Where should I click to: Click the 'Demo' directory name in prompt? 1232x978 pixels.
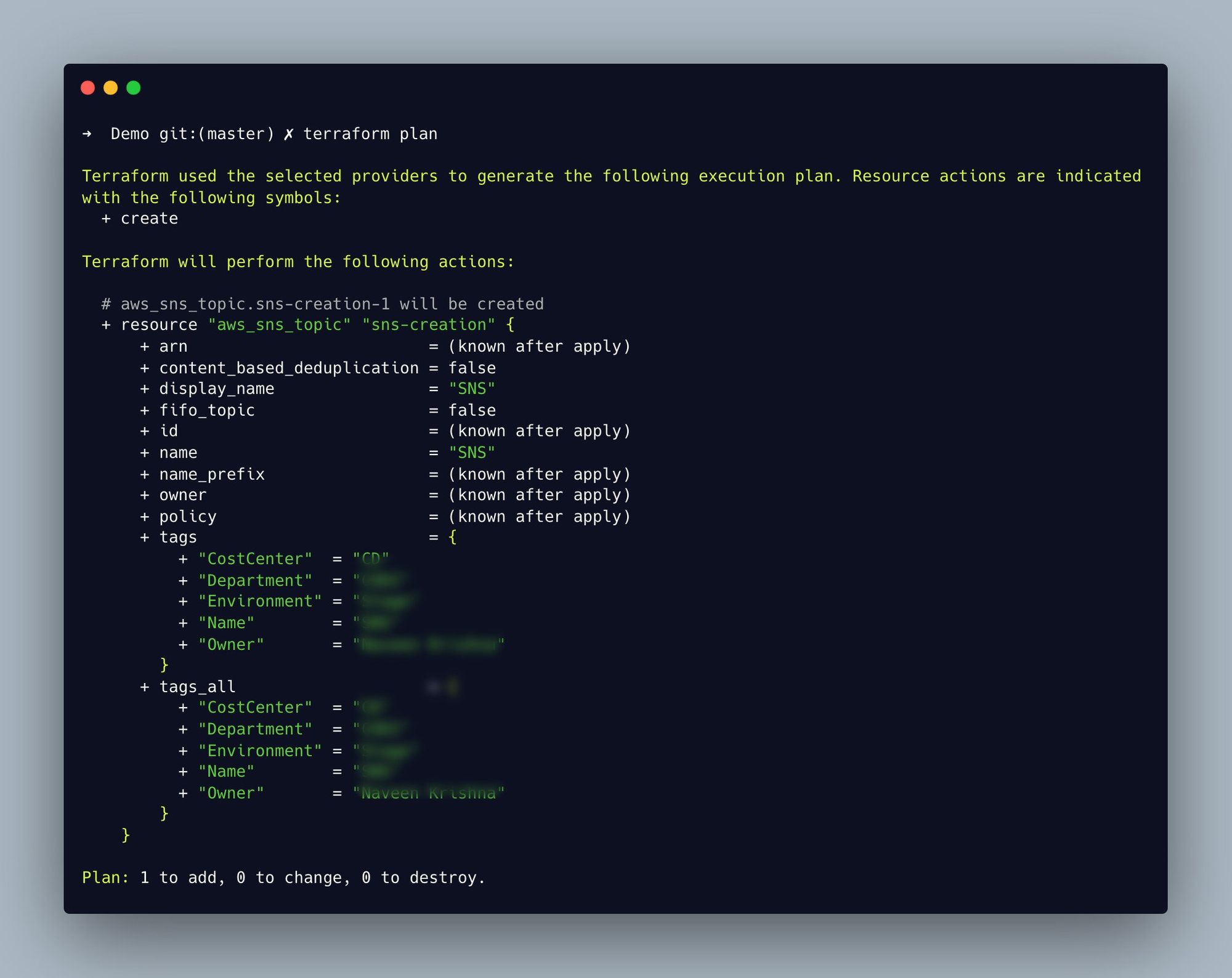130,134
